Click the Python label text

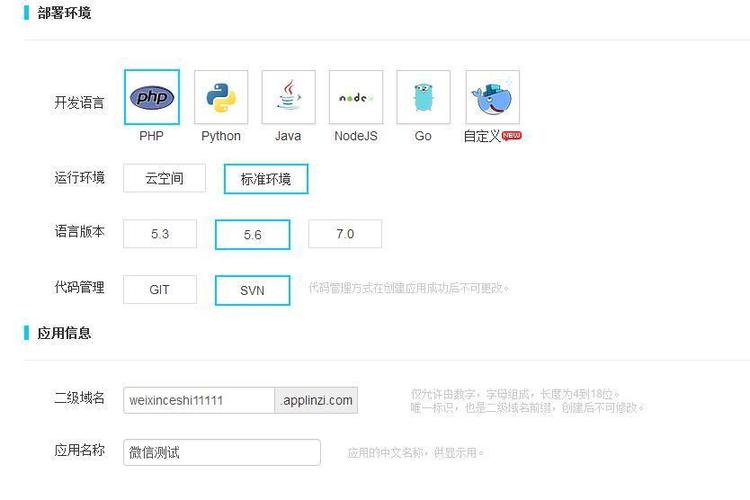(x=221, y=136)
